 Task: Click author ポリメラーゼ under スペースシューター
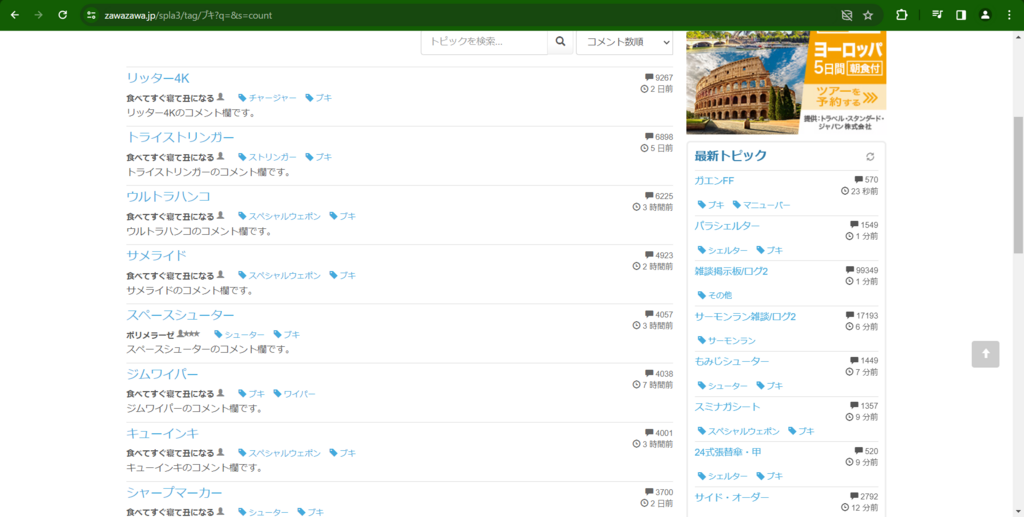pyautogui.click(x=150, y=334)
